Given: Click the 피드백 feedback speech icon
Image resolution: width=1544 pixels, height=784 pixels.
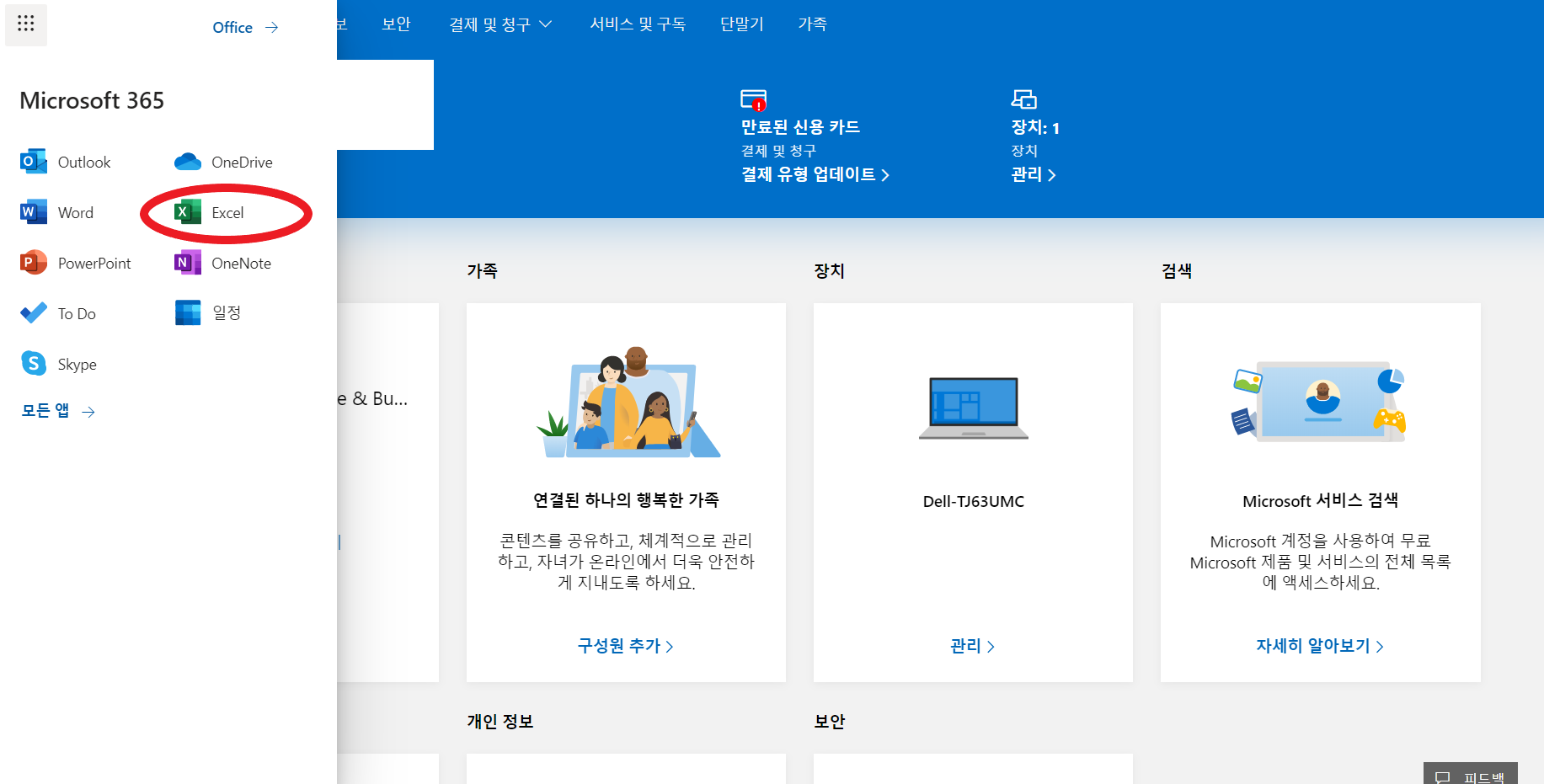Looking at the screenshot, I should [1443, 776].
